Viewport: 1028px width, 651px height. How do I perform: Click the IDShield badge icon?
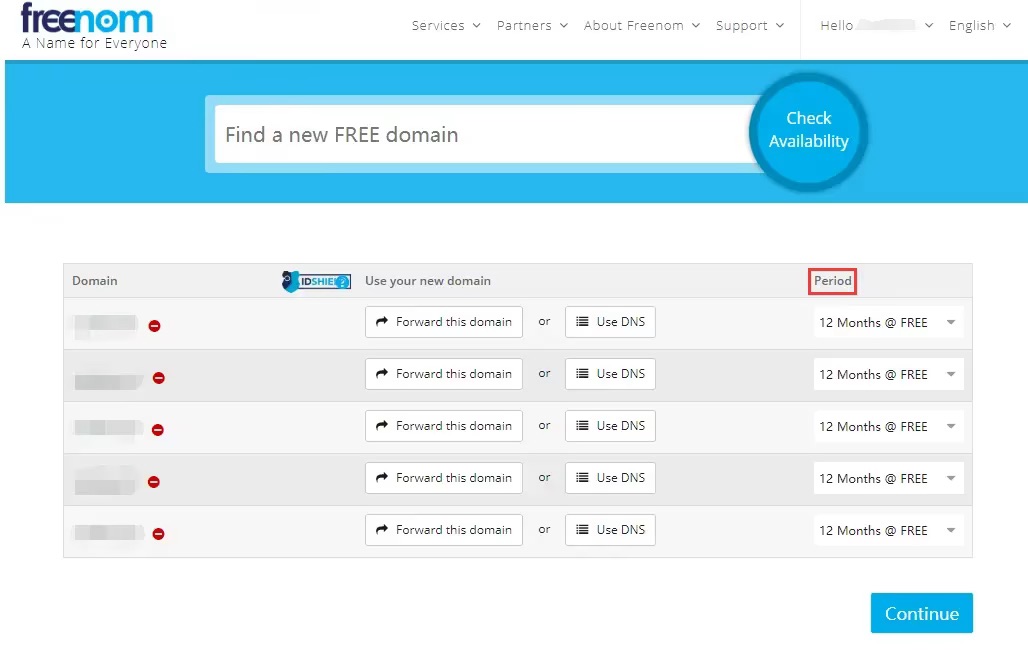[316, 282]
